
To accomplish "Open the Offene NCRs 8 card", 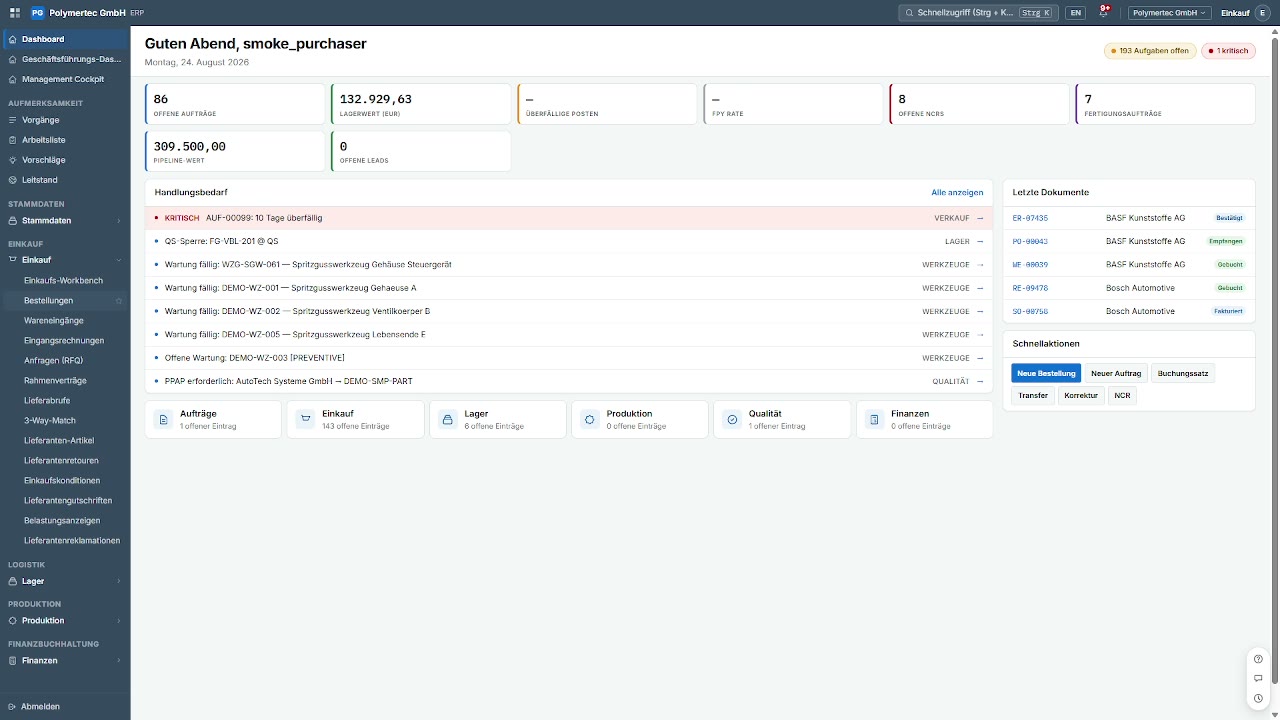I will [979, 104].
